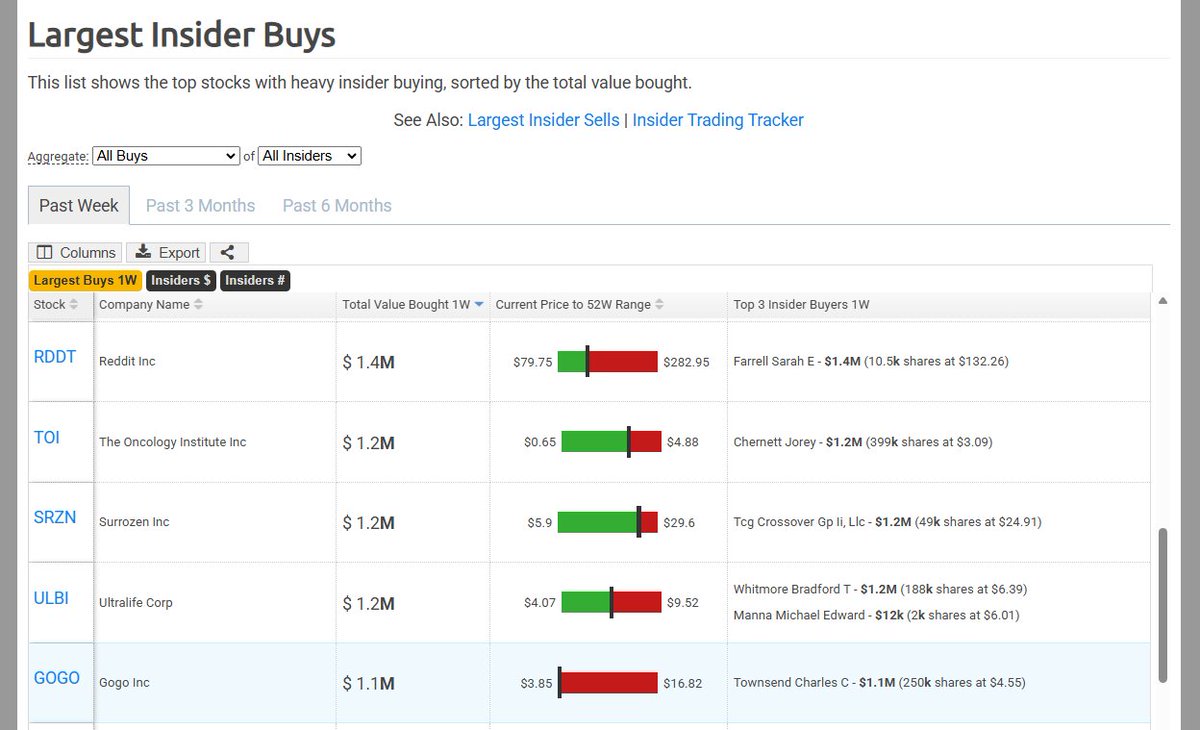Click company name Reddit Inc
This screenshot has width=1200, height=730.
[x=127, y=361]
